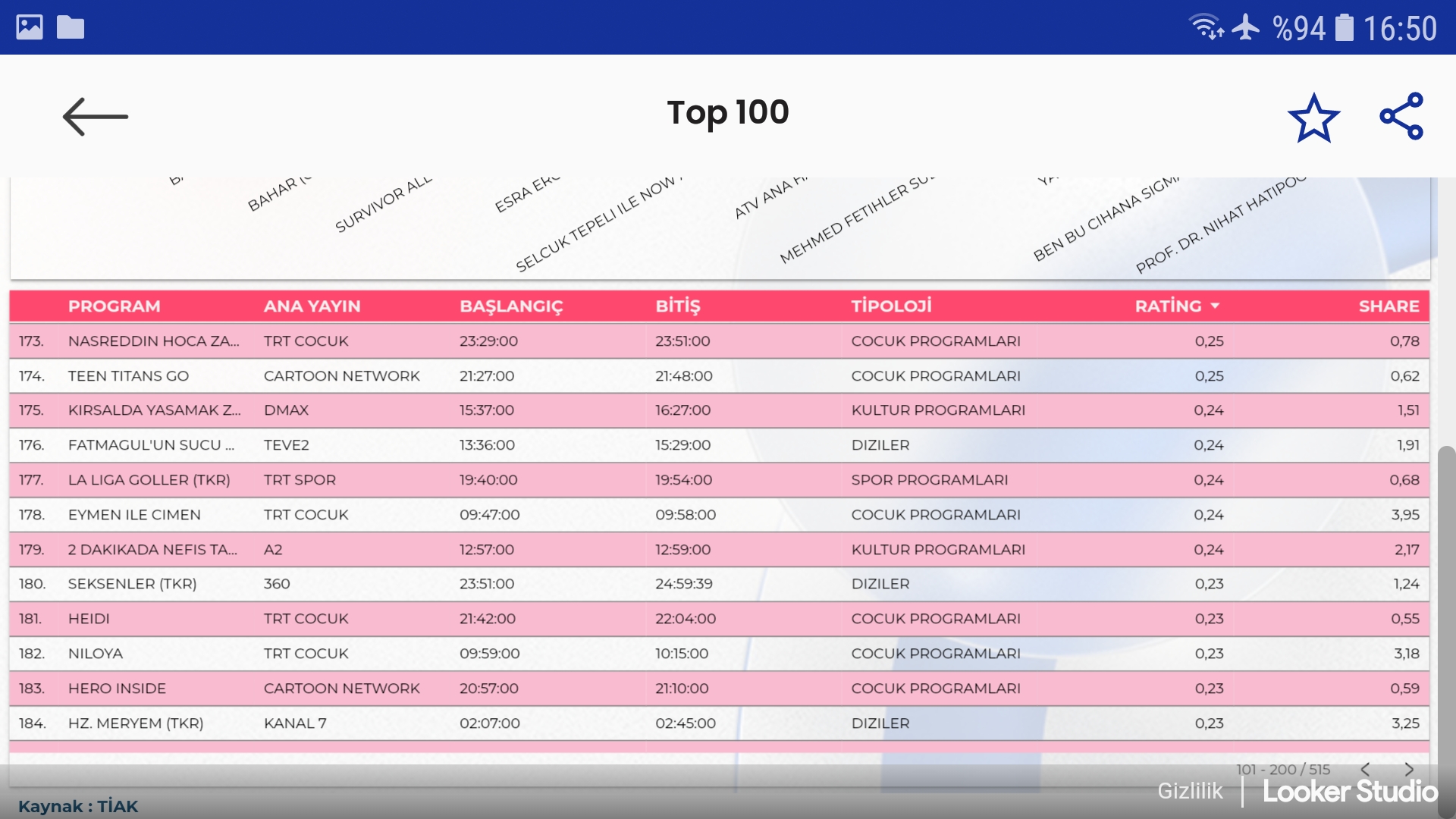The image size is (1456, 819).
Task: Open the gallery image icon in status bar
Action: (x=30, y=27)
